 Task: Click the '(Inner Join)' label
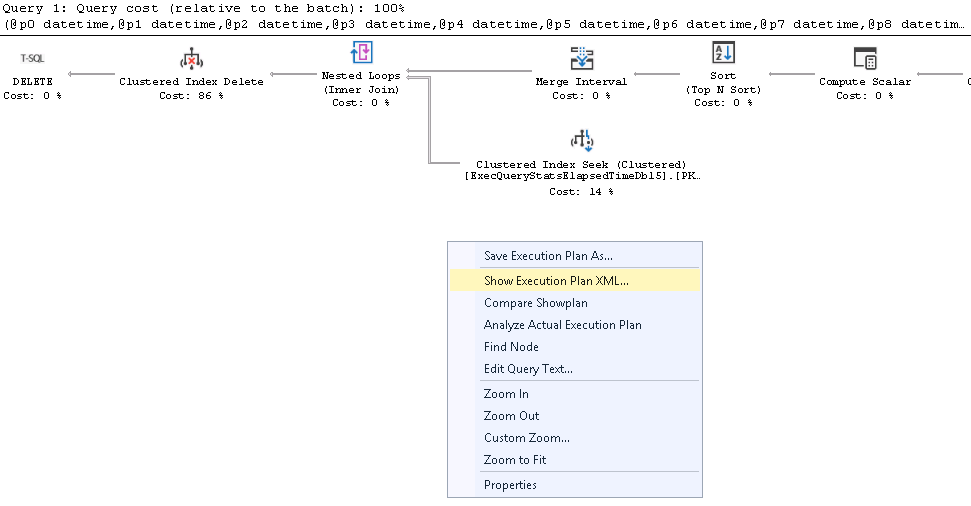click(x=361, y=90)
